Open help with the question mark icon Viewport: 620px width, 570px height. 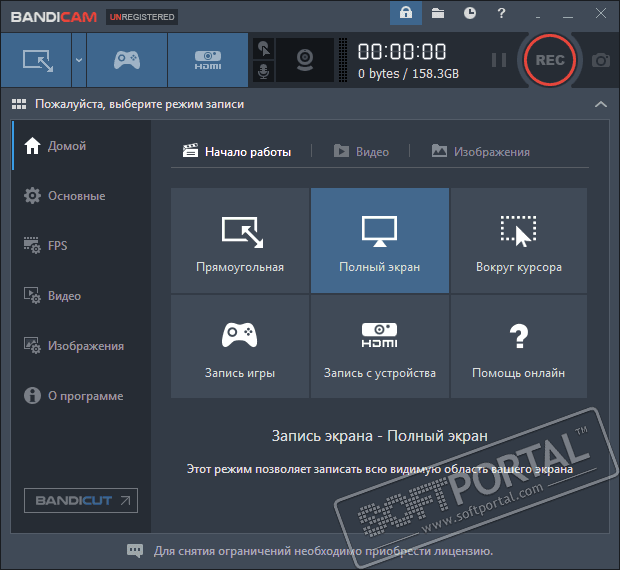(x=501, y=13)
